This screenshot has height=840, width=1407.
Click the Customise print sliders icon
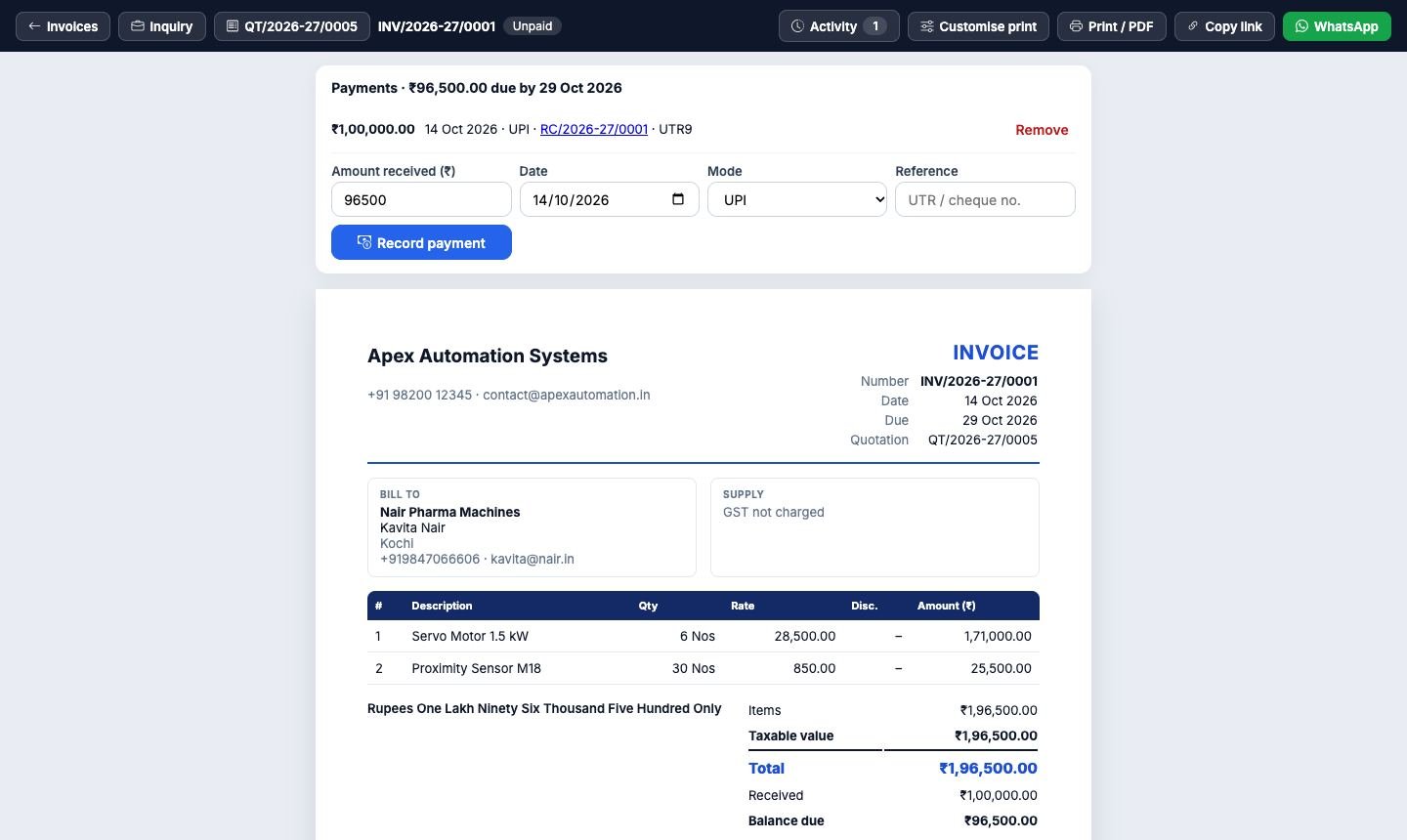[x=927, y=26]
